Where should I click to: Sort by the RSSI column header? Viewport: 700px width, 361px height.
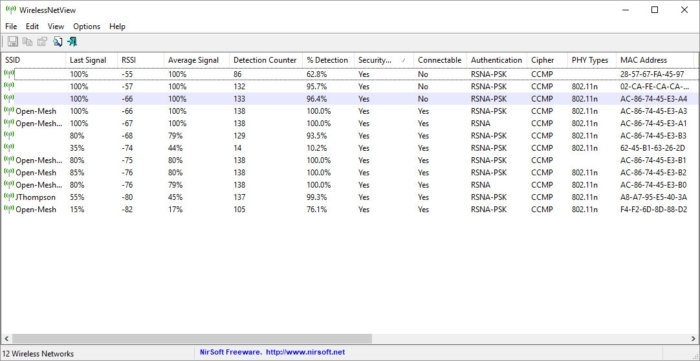tap(140, 60)
